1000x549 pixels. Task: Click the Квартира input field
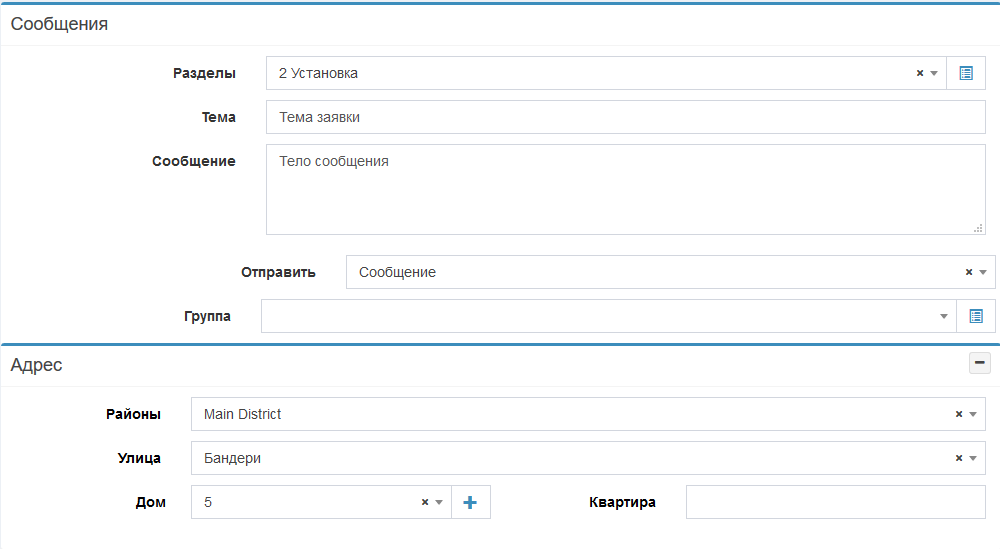835,502
